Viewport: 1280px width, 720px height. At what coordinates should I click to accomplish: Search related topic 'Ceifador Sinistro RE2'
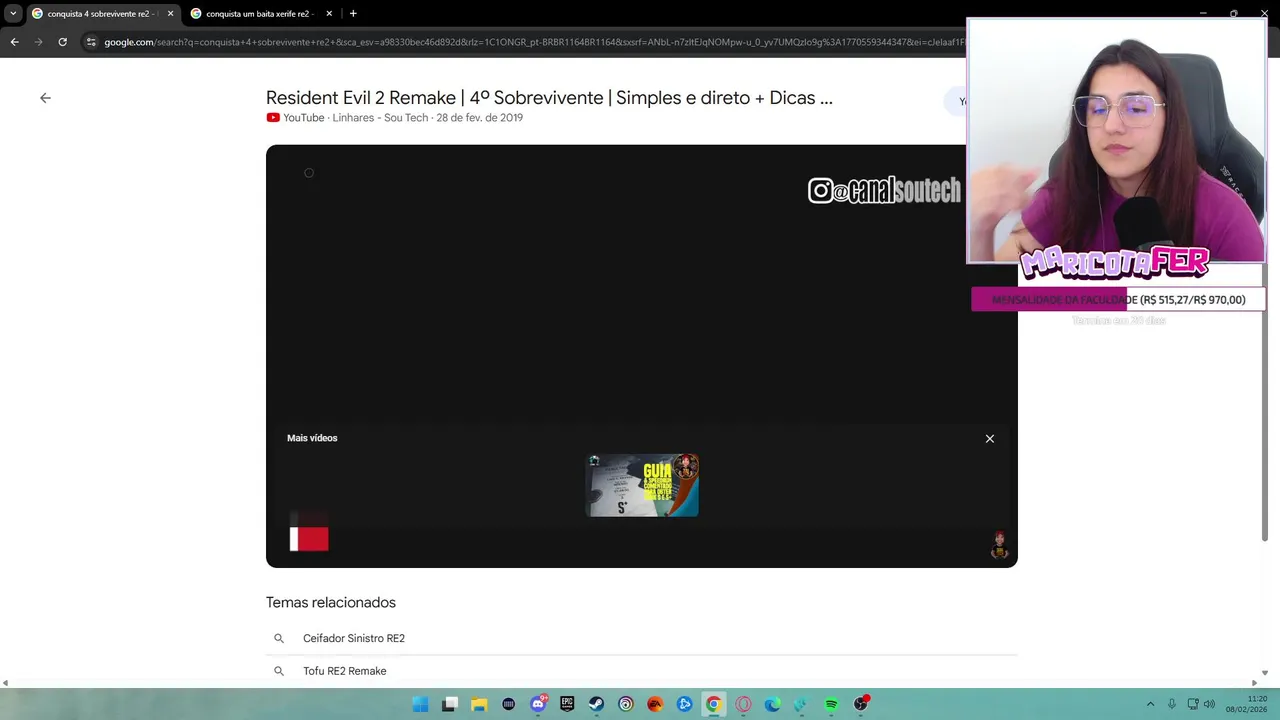[x=354, y=638]
